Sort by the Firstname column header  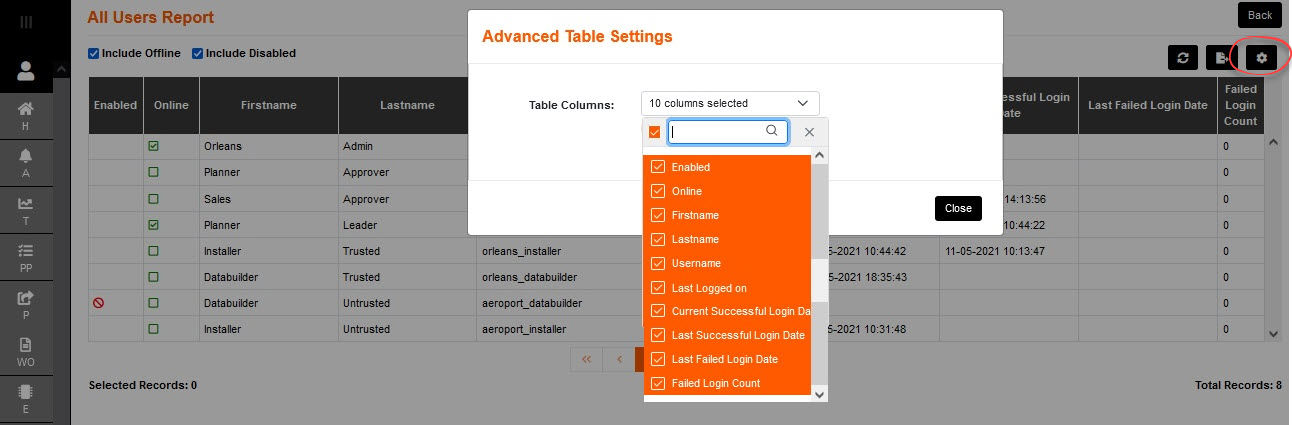pyautogui.click(x=269, y=105)
